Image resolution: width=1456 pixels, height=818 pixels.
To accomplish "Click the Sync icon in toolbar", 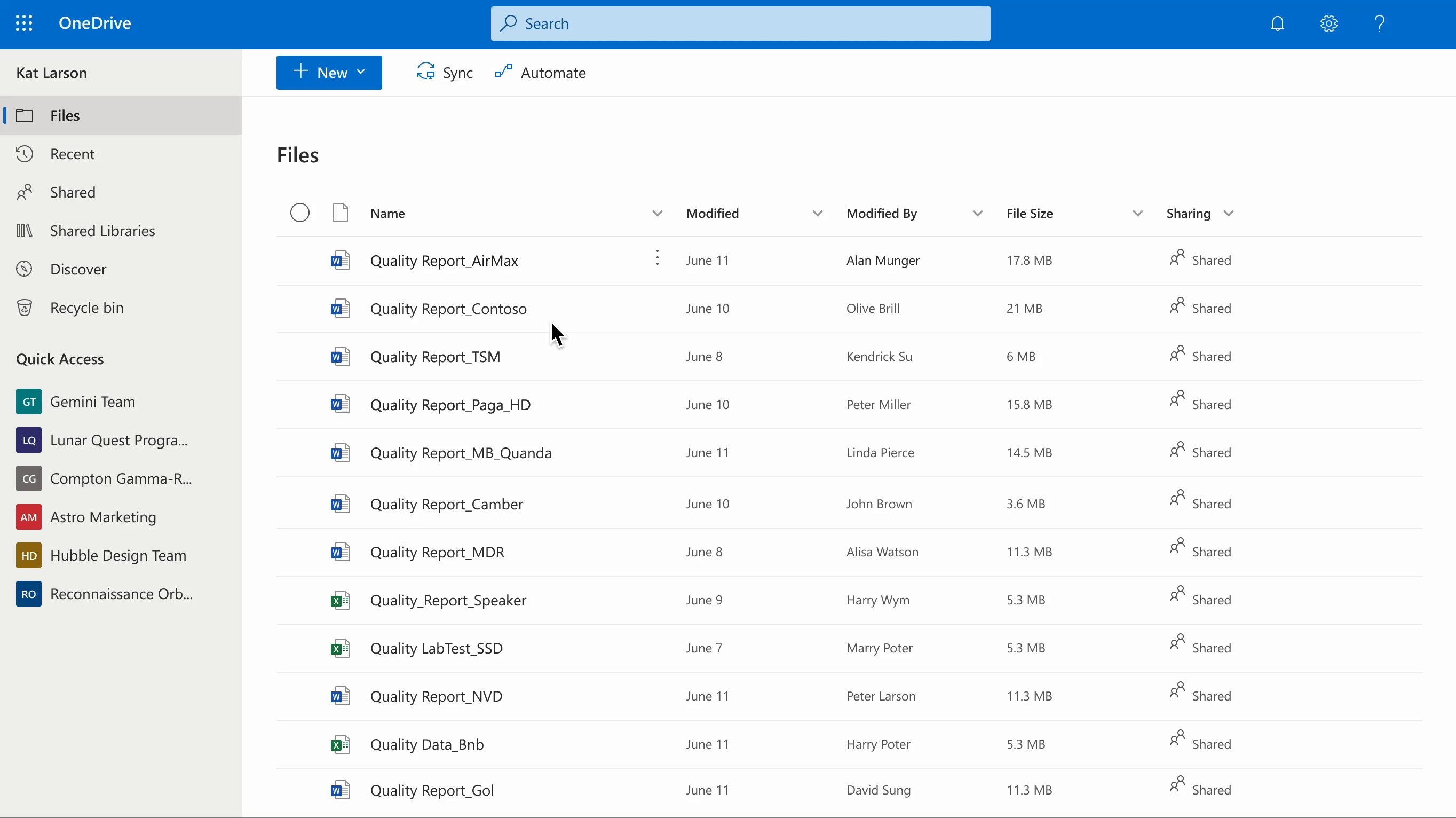I will 425,72.
